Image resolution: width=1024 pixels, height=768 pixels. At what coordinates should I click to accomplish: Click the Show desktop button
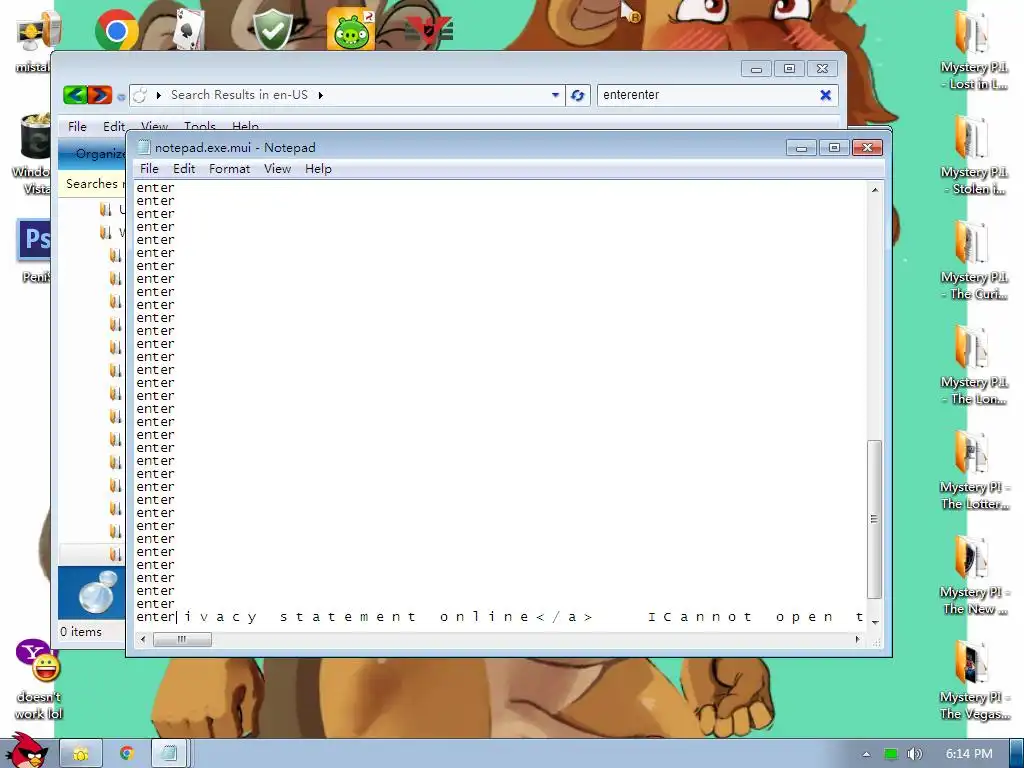[x=1017, y=754]
